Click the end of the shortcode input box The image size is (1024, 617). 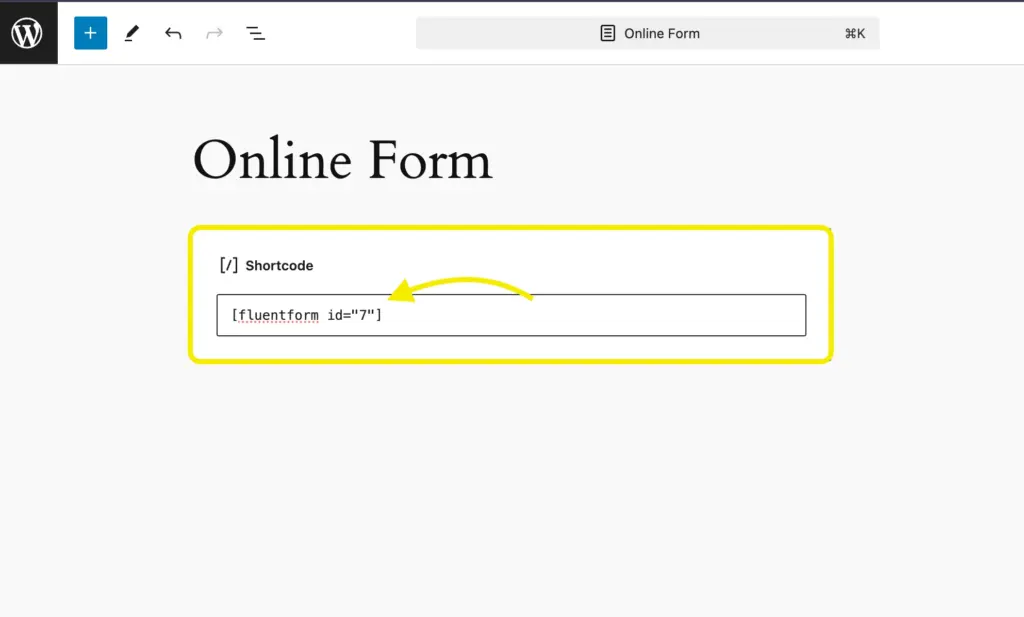point(780,315)
